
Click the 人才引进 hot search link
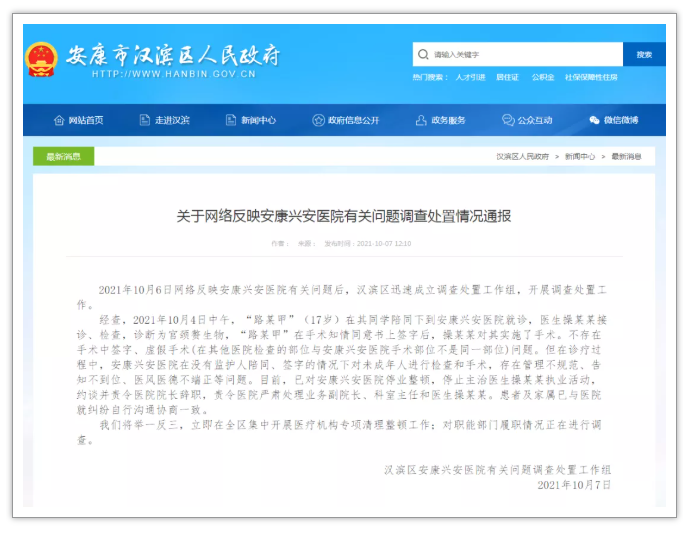470,77
